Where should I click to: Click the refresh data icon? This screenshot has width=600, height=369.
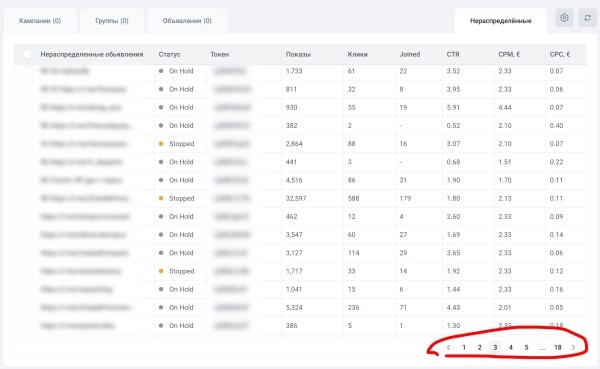[x=587, y=18]
